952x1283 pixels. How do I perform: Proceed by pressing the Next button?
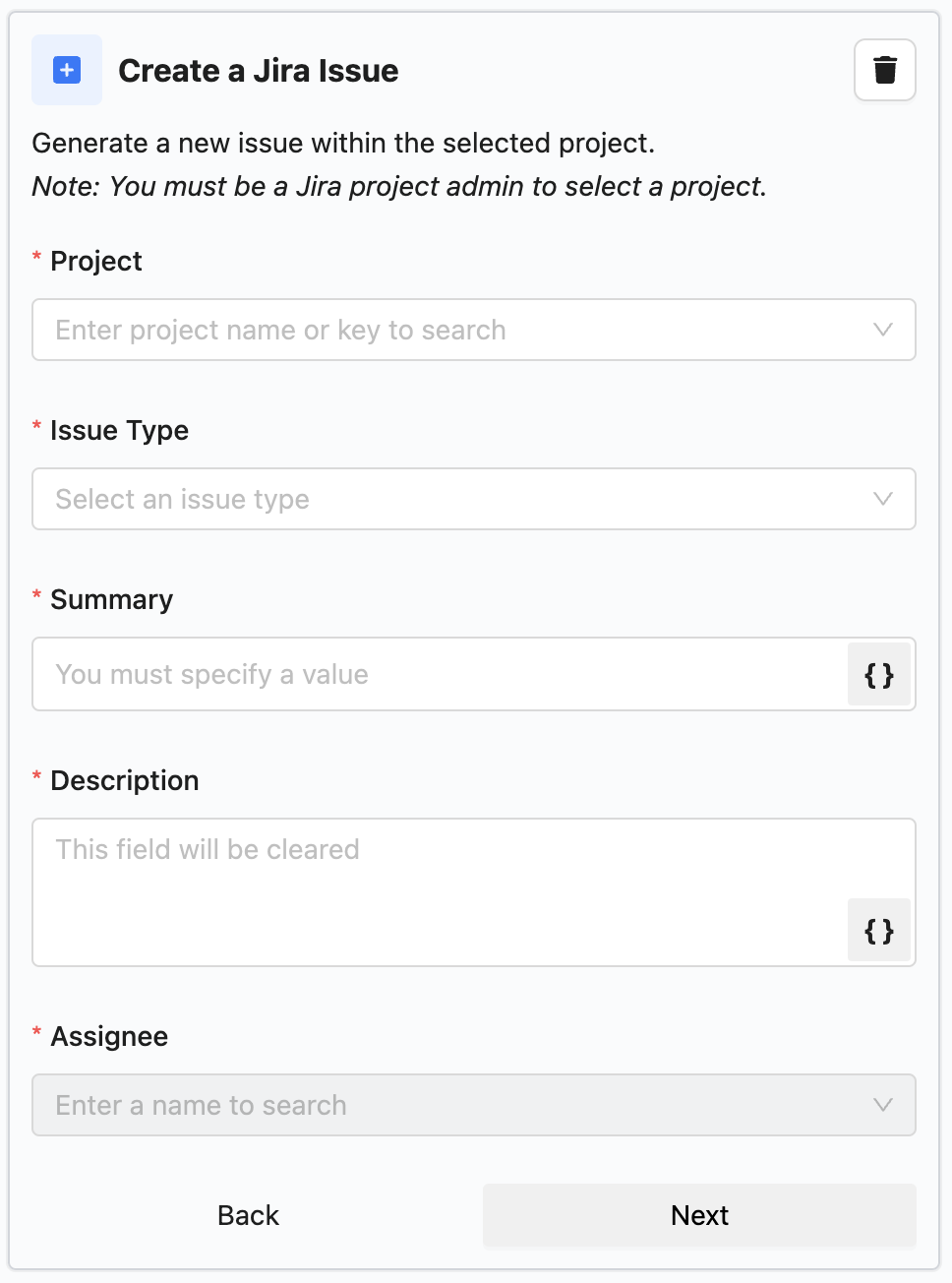(x=699, y=1216)
